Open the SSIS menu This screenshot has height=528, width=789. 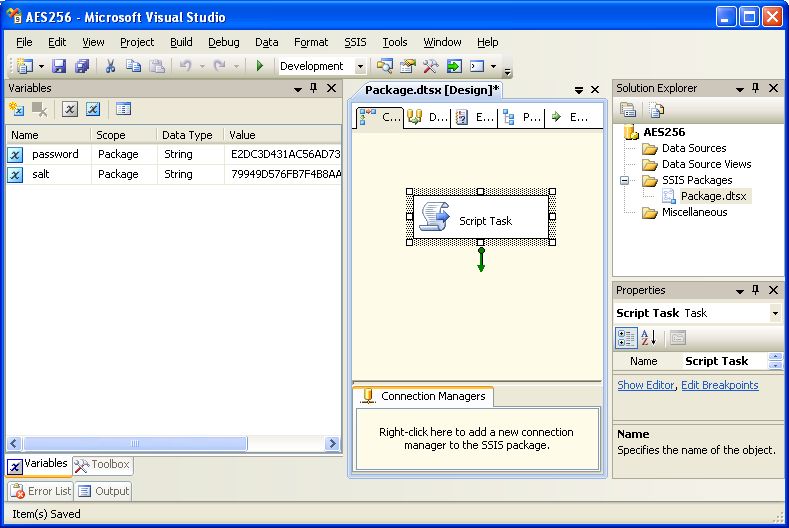click(x=355, y=42)
